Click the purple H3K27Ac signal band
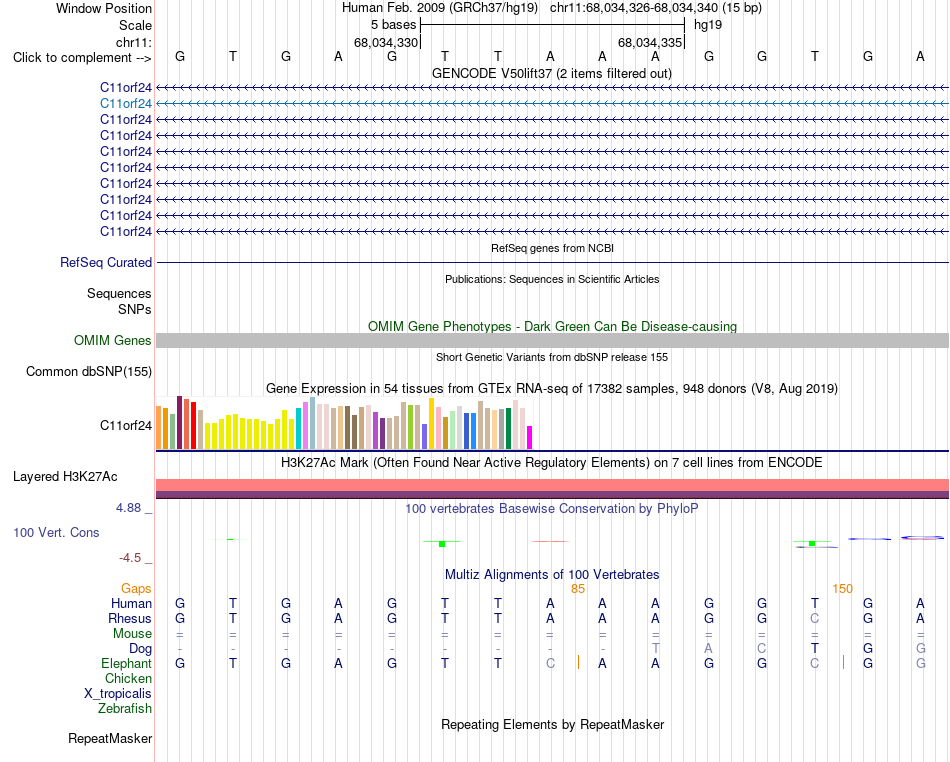 pyautogui.click(x=552, y=494)
